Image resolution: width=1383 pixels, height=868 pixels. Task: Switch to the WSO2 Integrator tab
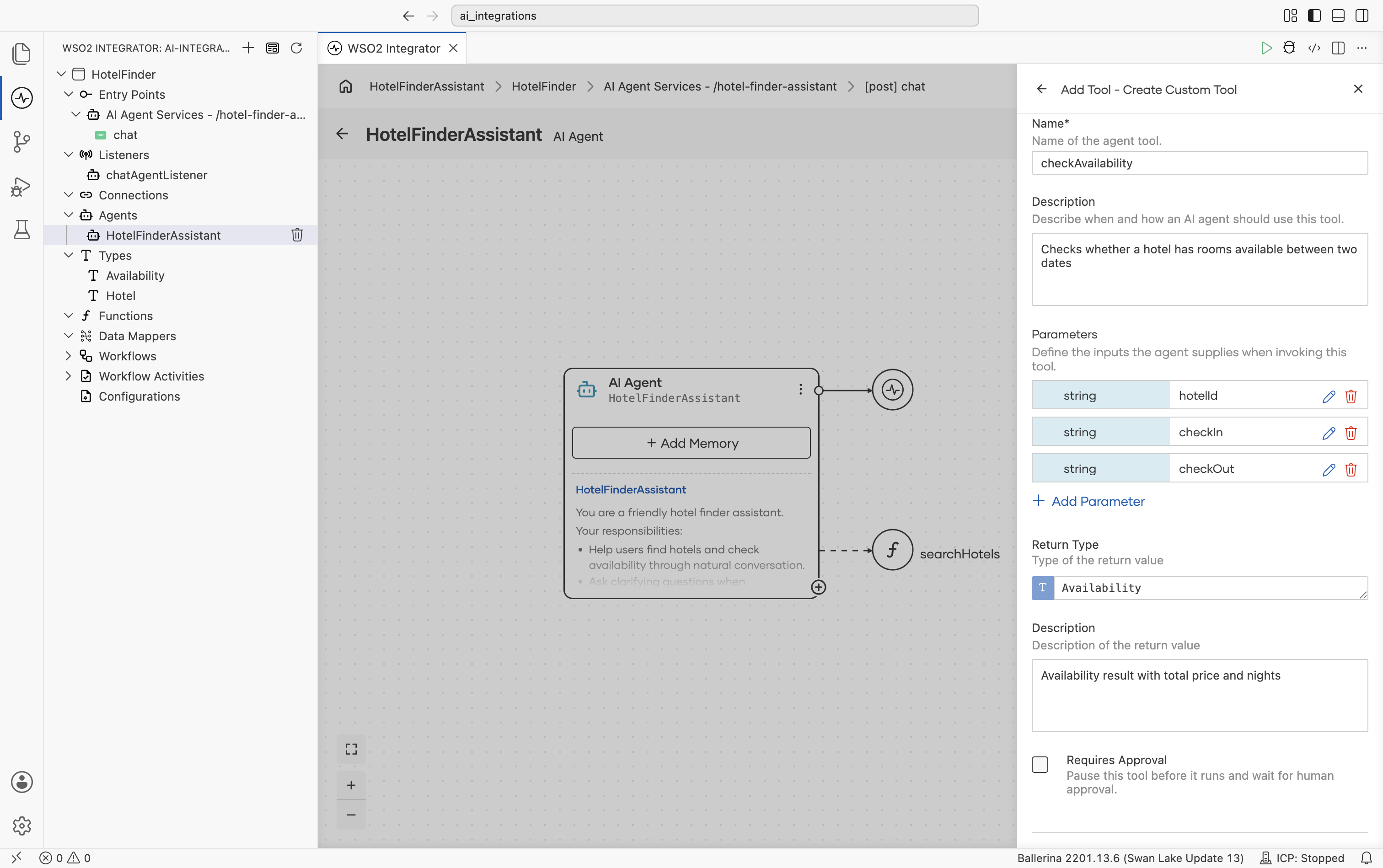[393, 48]
